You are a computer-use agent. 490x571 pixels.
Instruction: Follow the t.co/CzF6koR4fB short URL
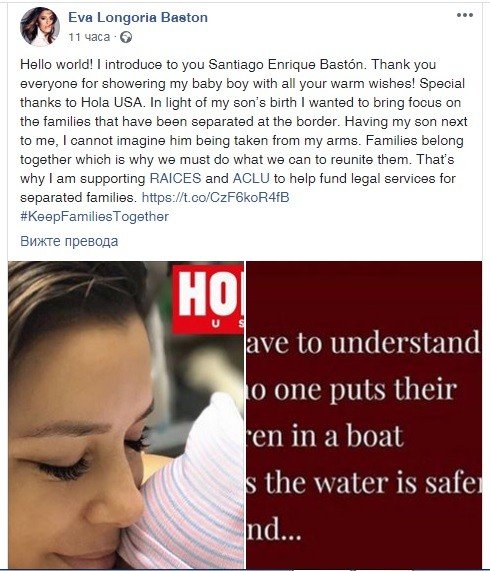tap(216, 197)
